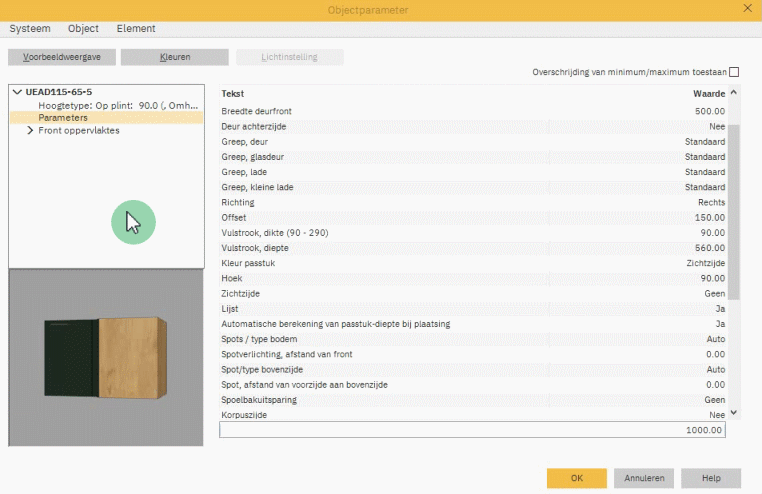Open the Object menu
762x494 pixels.
tap(83, 29)
